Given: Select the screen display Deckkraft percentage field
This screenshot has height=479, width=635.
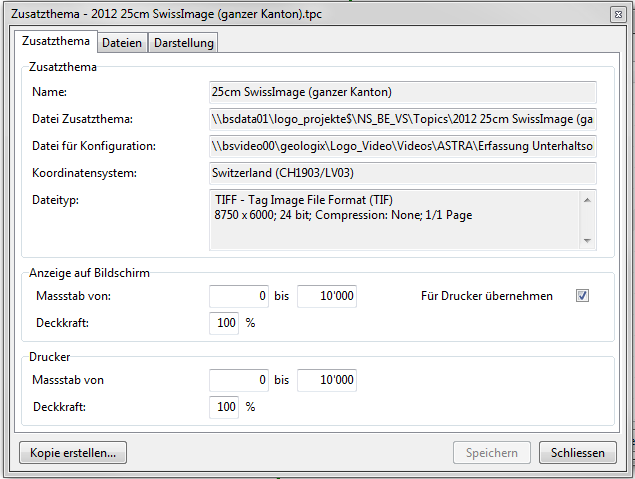Looking at the screenshot, I should coord(225,324).
